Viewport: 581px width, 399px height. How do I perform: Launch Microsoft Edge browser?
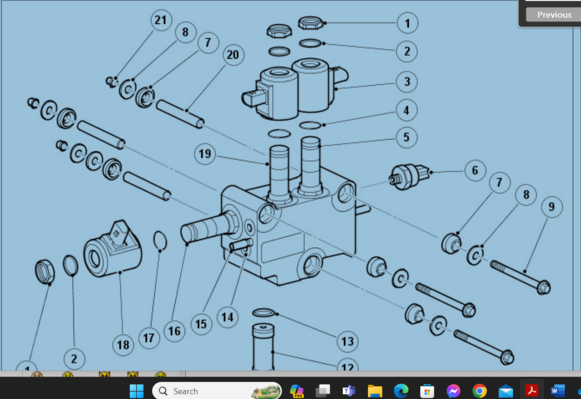pyautogui.click(x=401, y=391)
